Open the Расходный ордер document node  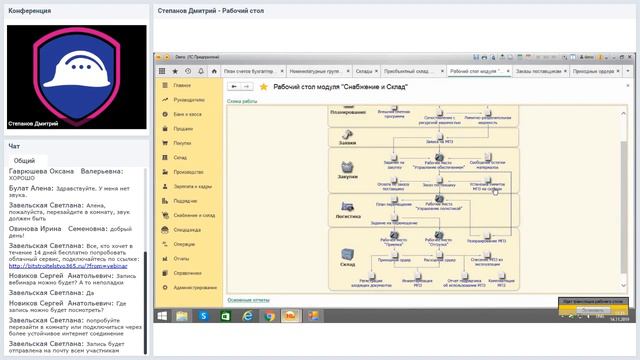(x=439, y=257)
